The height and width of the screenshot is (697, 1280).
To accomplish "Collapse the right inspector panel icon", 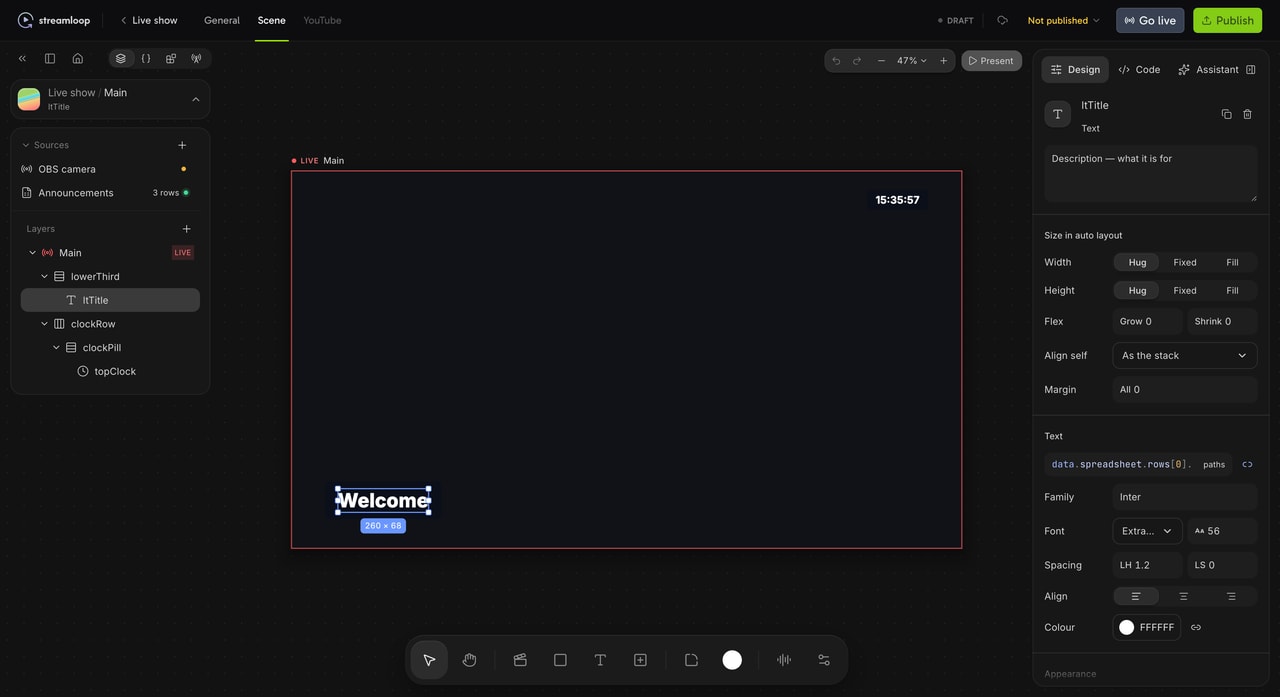I will [1250, 69].
